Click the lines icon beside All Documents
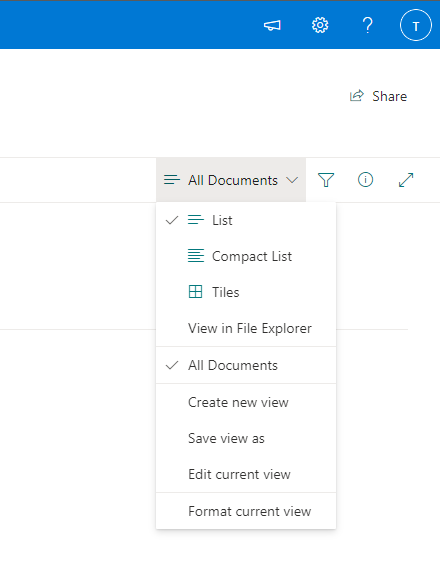Image resolution: width=440 pixels, height=572 pixels. click(172, 180)
